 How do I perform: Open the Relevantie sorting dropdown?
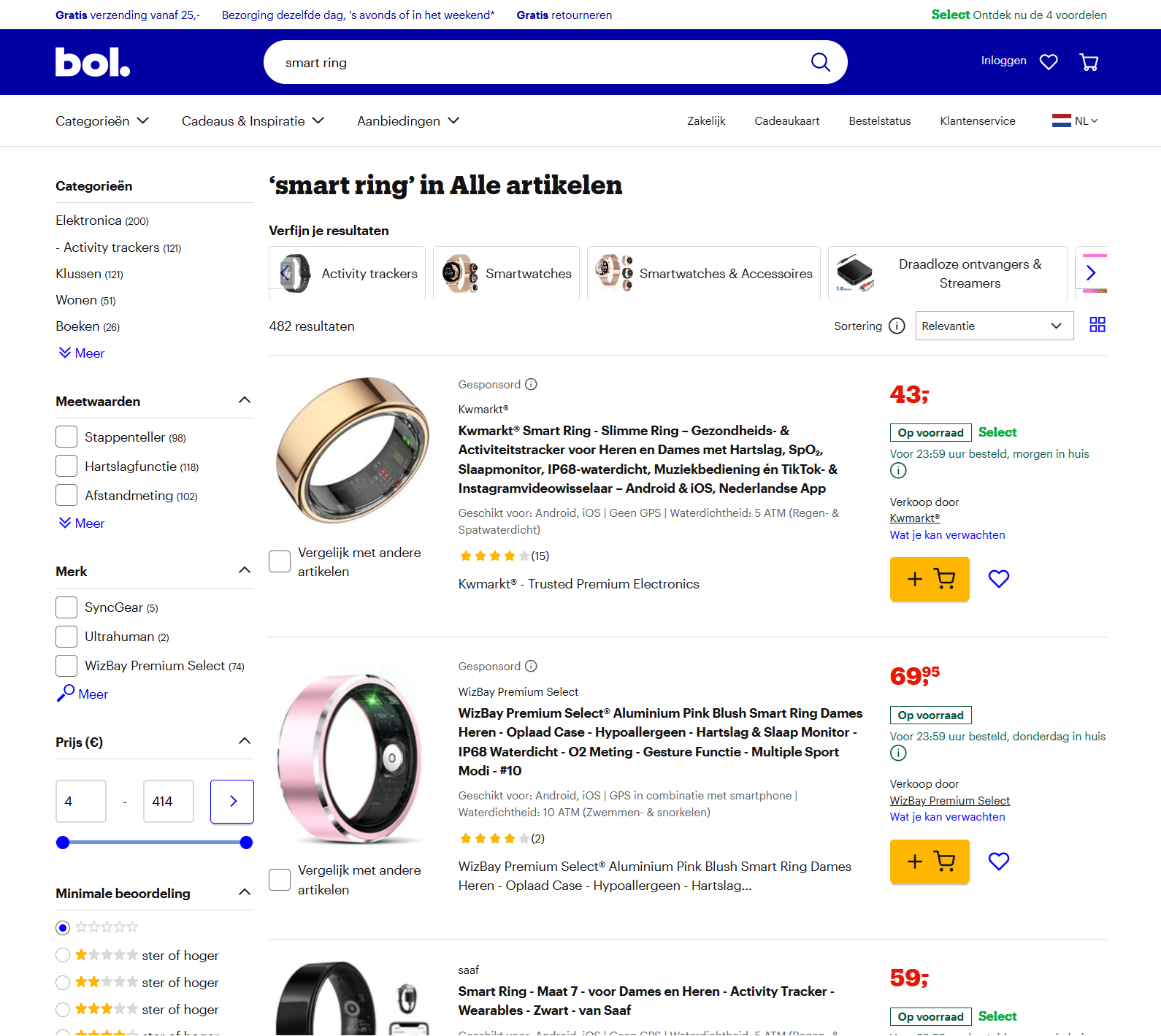click(994, 326)
